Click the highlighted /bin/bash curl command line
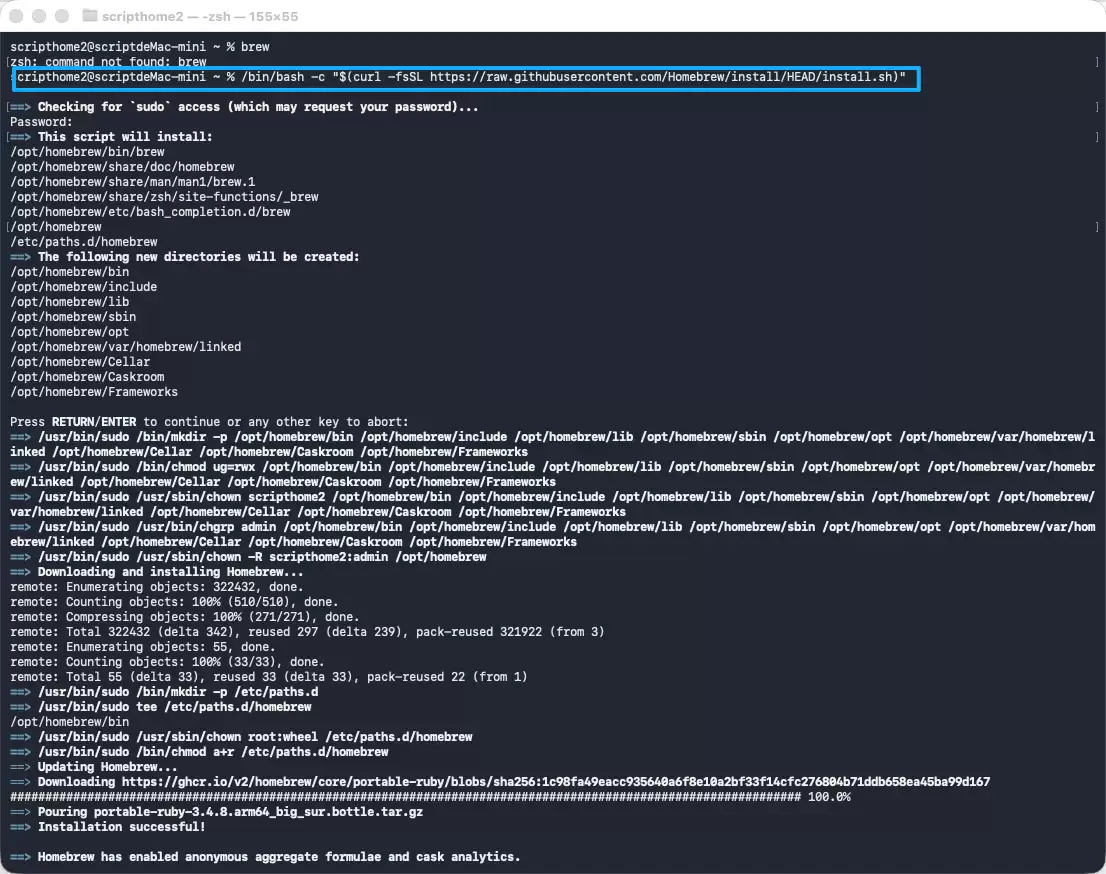Screen dimensions: 1106x874 tap(466, 78)
